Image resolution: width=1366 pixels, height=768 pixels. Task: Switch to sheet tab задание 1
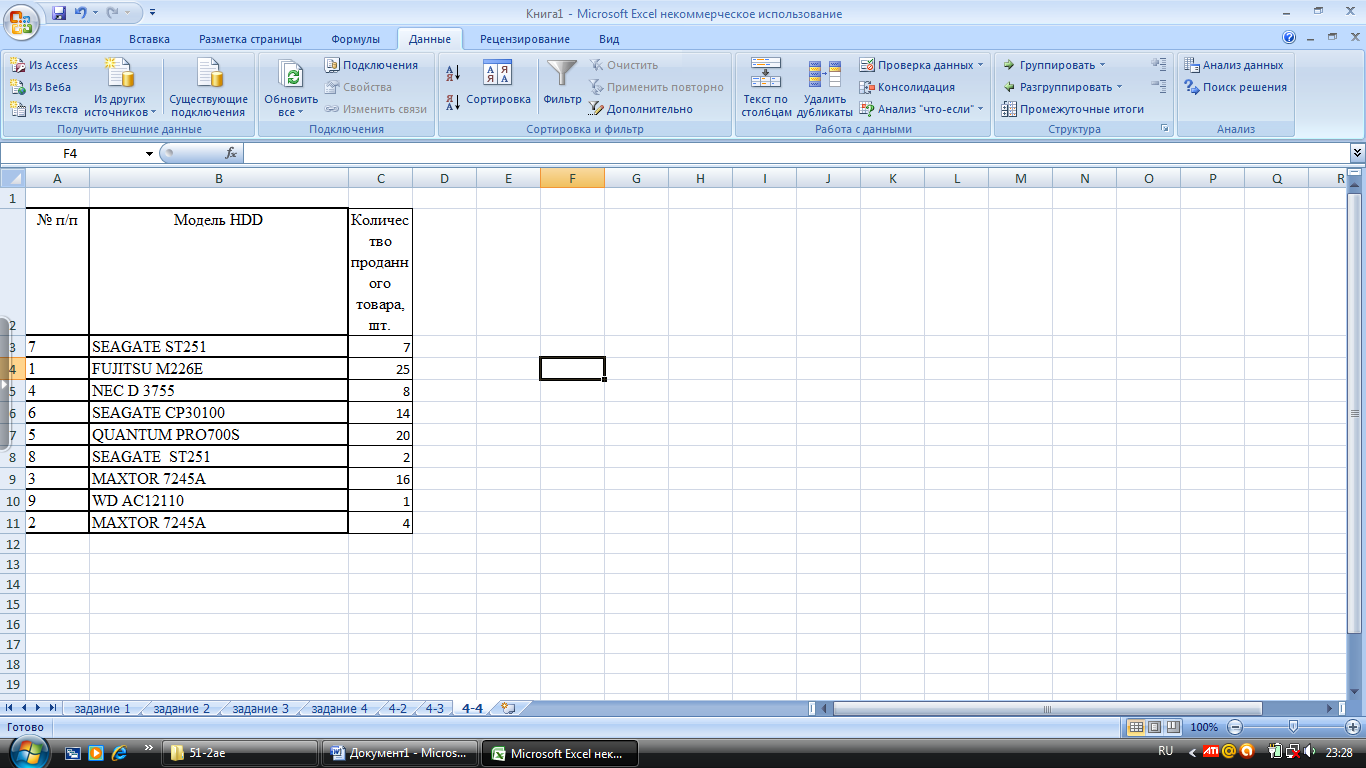102,708
